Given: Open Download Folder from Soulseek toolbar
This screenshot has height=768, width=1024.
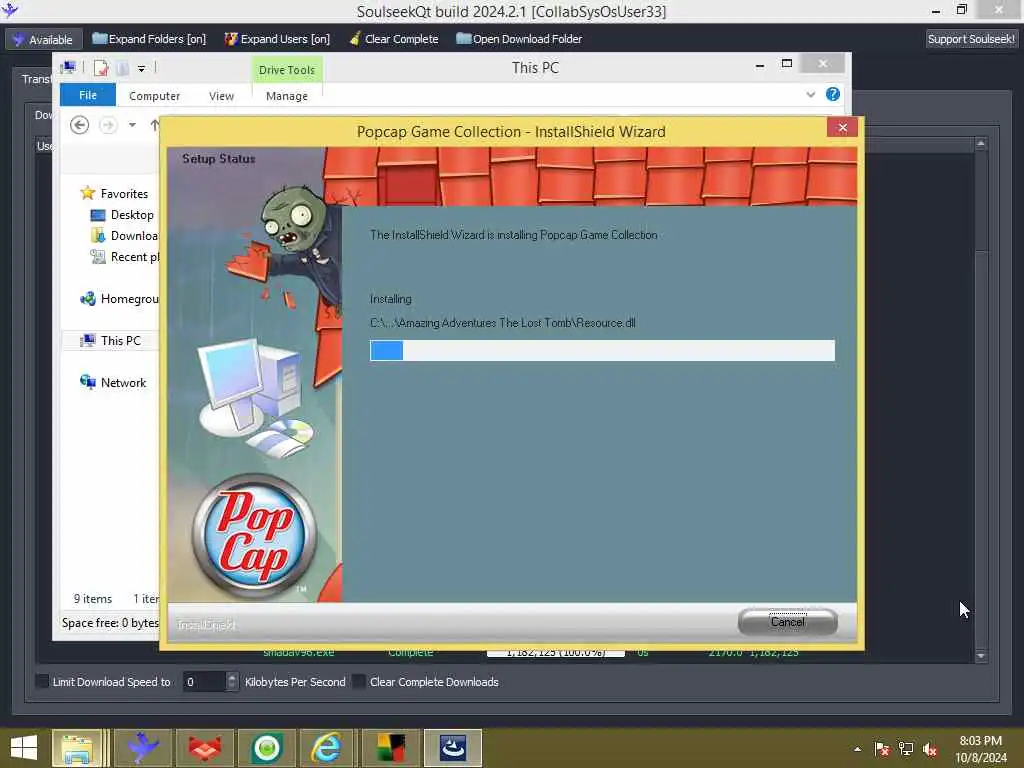Looking at the screenshot, I should tap(519, 39).
